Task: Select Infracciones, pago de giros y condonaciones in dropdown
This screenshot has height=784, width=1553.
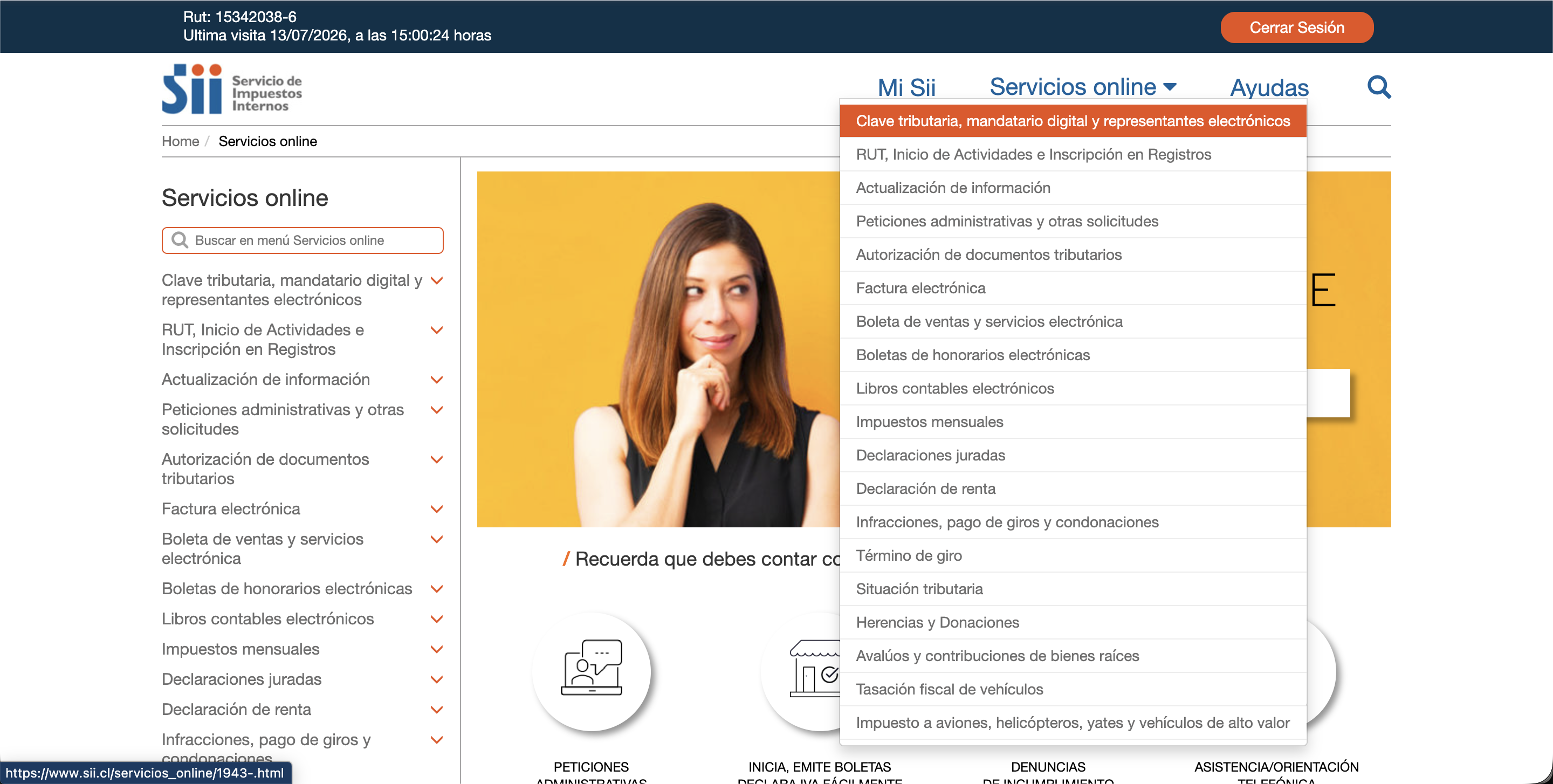Action: (x=1073, y=522)
